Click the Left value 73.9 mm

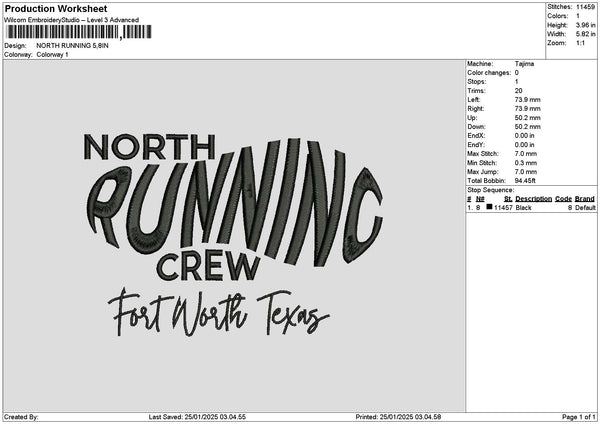[x=528, y=100]
